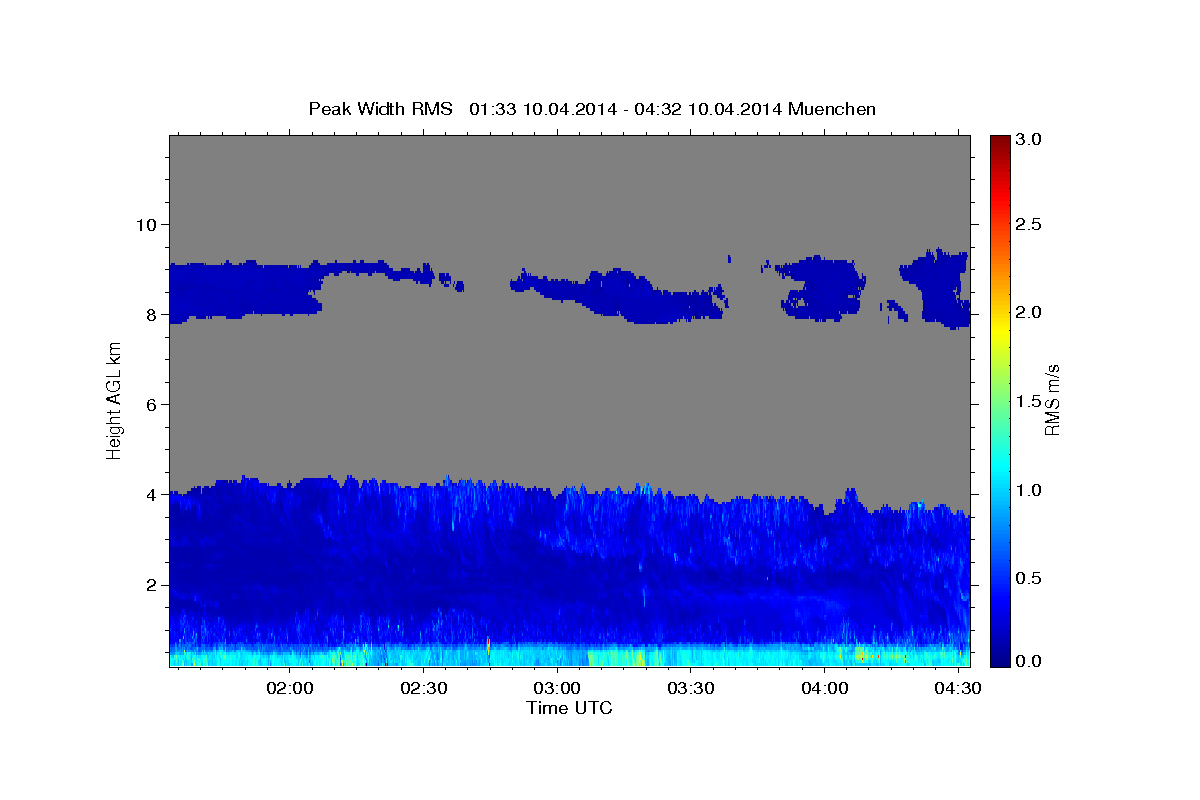Click the 'Time UTC' axis label

(x=569, y=708)
